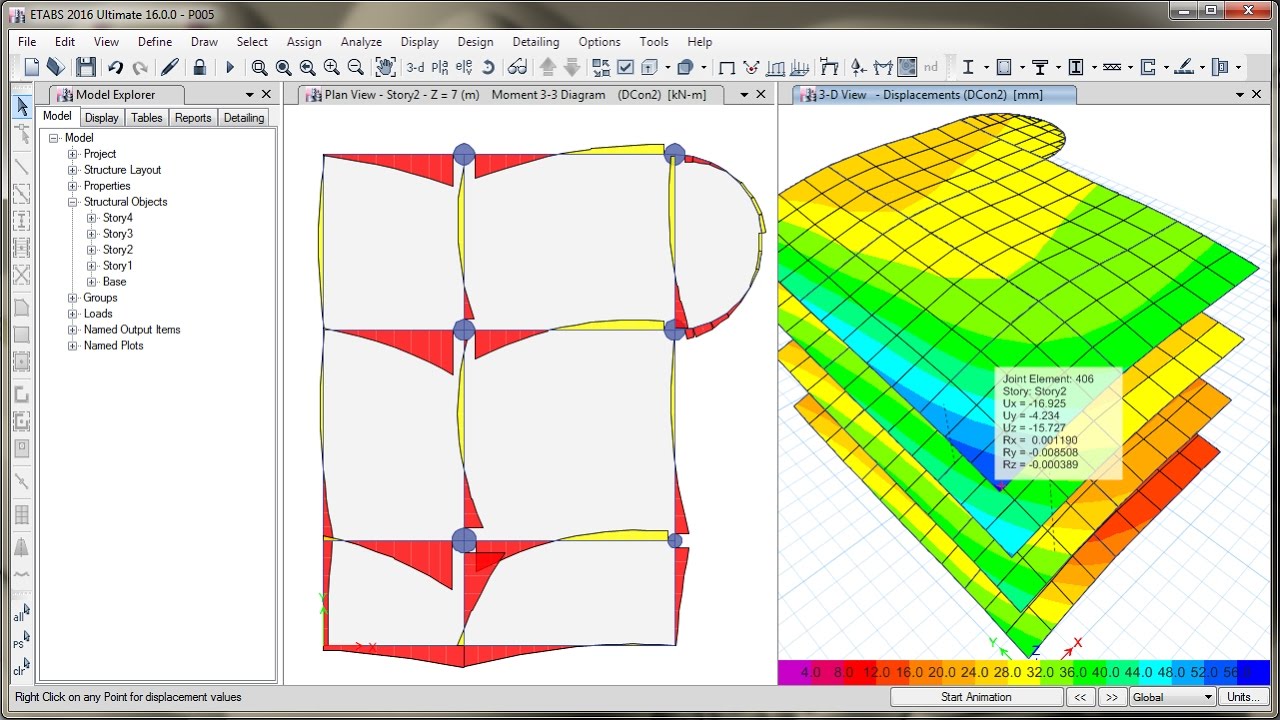This screenshot has width=1280, height=720.
Task: Click the Zoom Out minus magnifier
Action: coord(355,67)
